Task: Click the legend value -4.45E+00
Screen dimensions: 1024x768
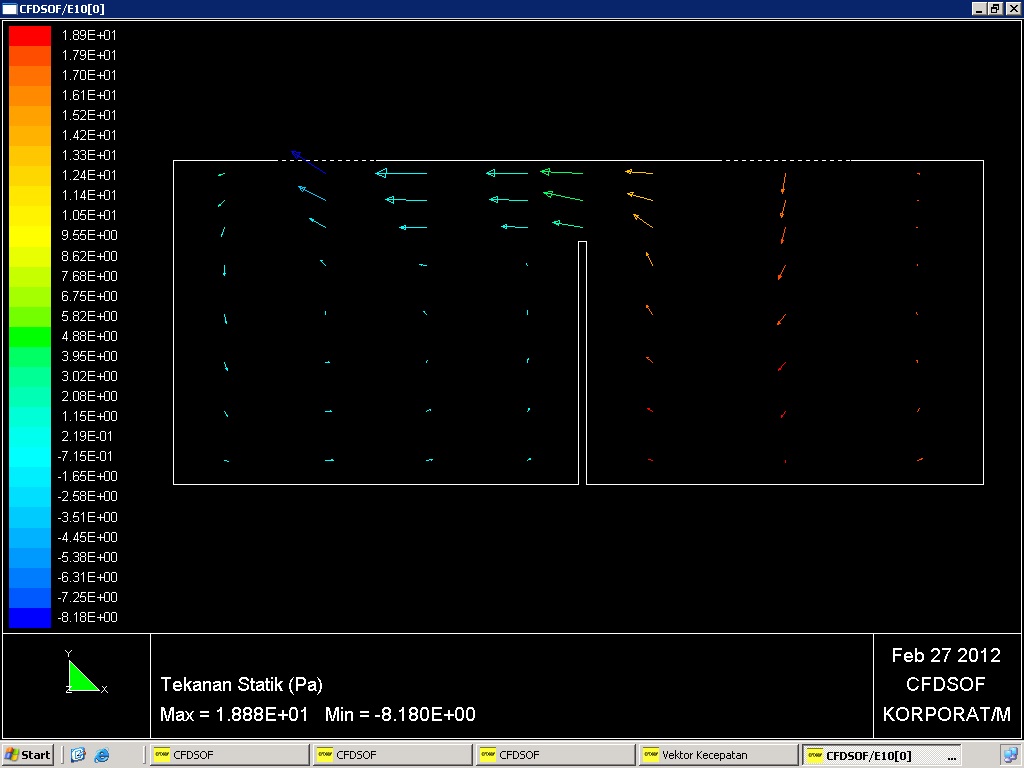Action: pos(88,537)
